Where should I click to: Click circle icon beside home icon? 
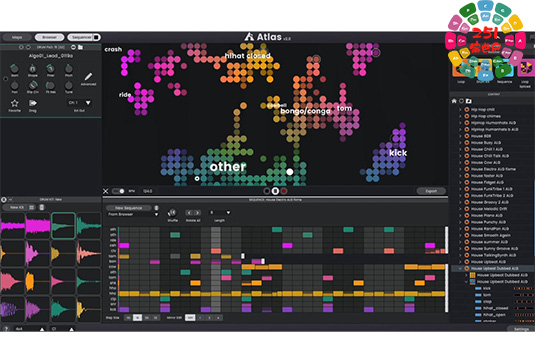(461, 101)
